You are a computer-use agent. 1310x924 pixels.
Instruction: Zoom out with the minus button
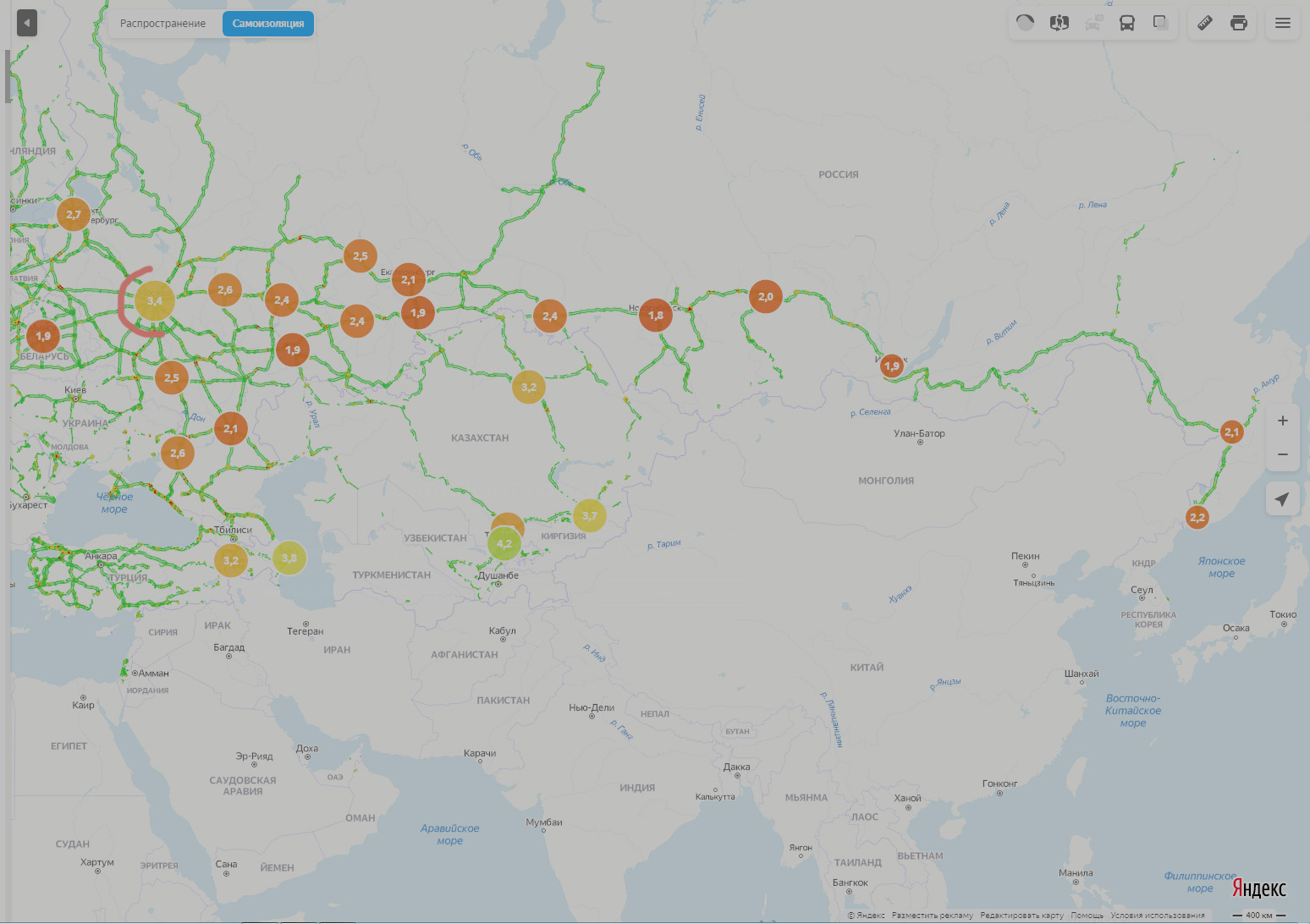[x=1283, y=454]
